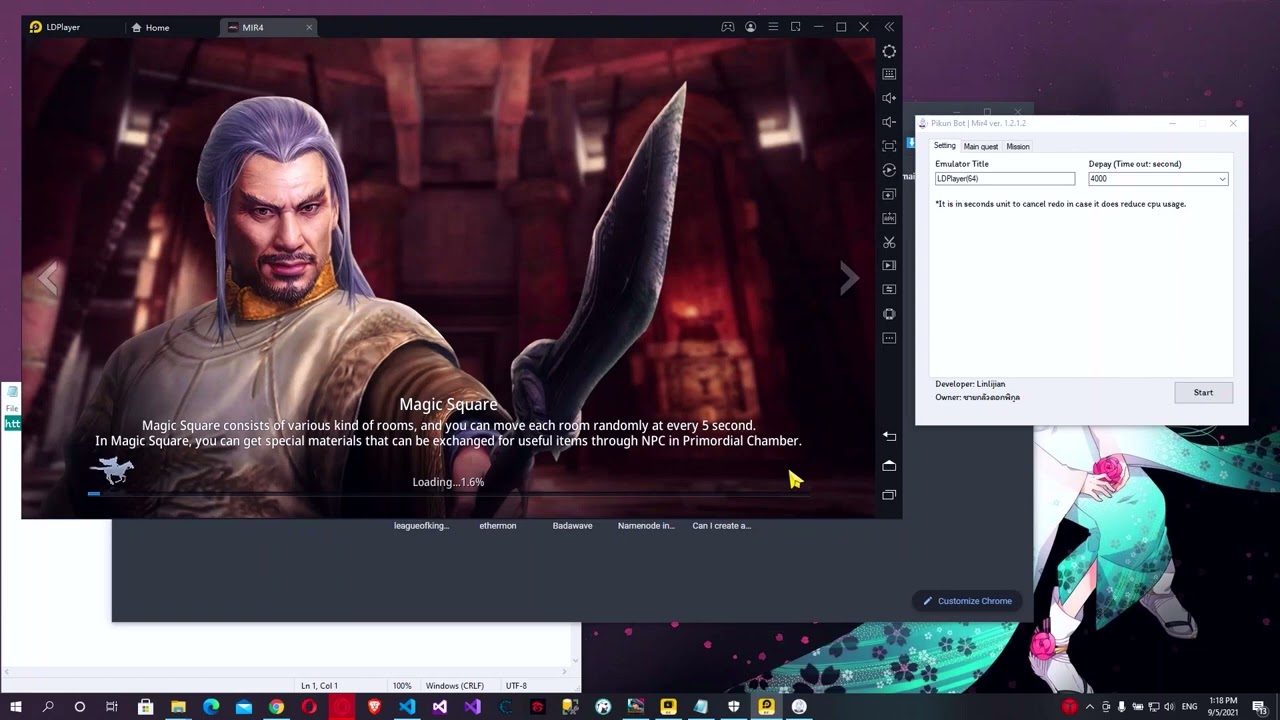Click Customize Chrome button
This screenshot has width=1280, height=720.
click(x=967, y=601)
